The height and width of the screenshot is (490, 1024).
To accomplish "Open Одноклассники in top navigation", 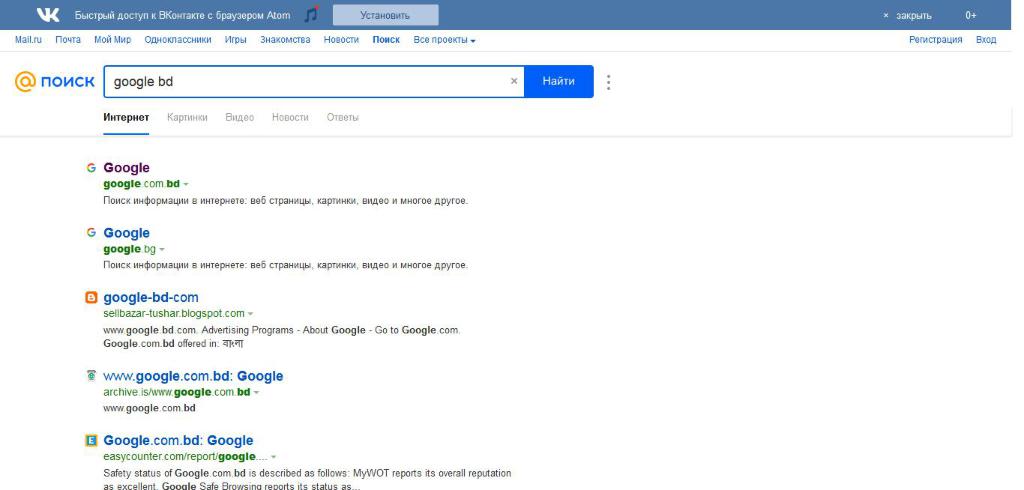I will 178,40.
